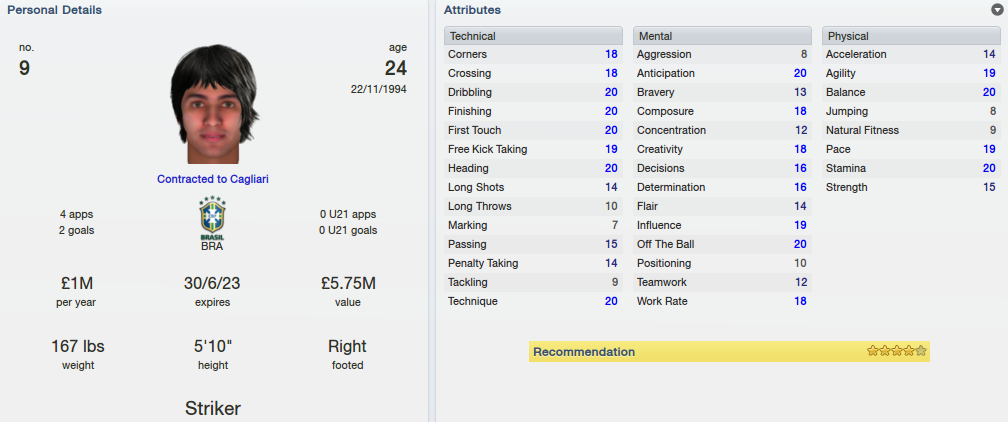Click the Brasil national team badge
Screen dimensions: 1008x422
click(213, 217)
